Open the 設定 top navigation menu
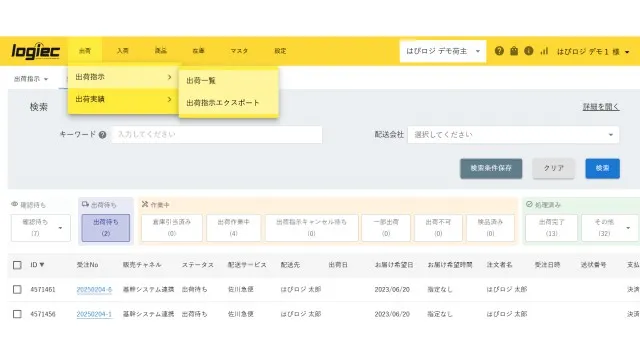This screenshot has height=360, width=640. click(x=280, y=51)
